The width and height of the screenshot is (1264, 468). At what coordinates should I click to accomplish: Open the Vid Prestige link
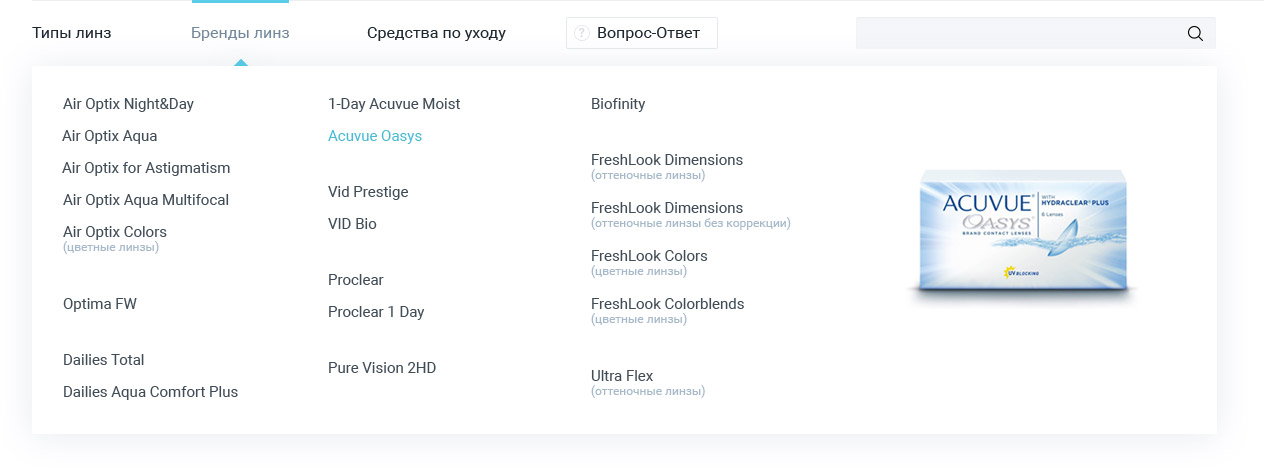point(368,192)
